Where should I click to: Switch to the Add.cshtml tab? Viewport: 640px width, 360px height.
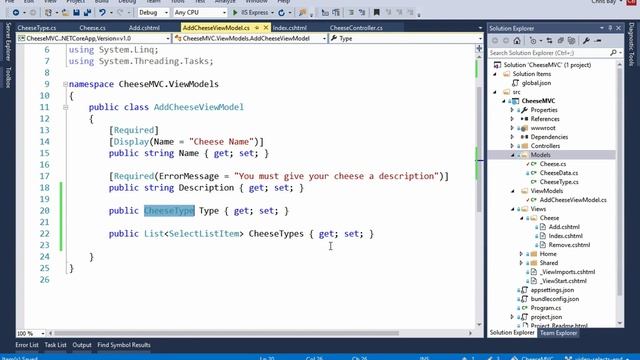tap(144, 28)
